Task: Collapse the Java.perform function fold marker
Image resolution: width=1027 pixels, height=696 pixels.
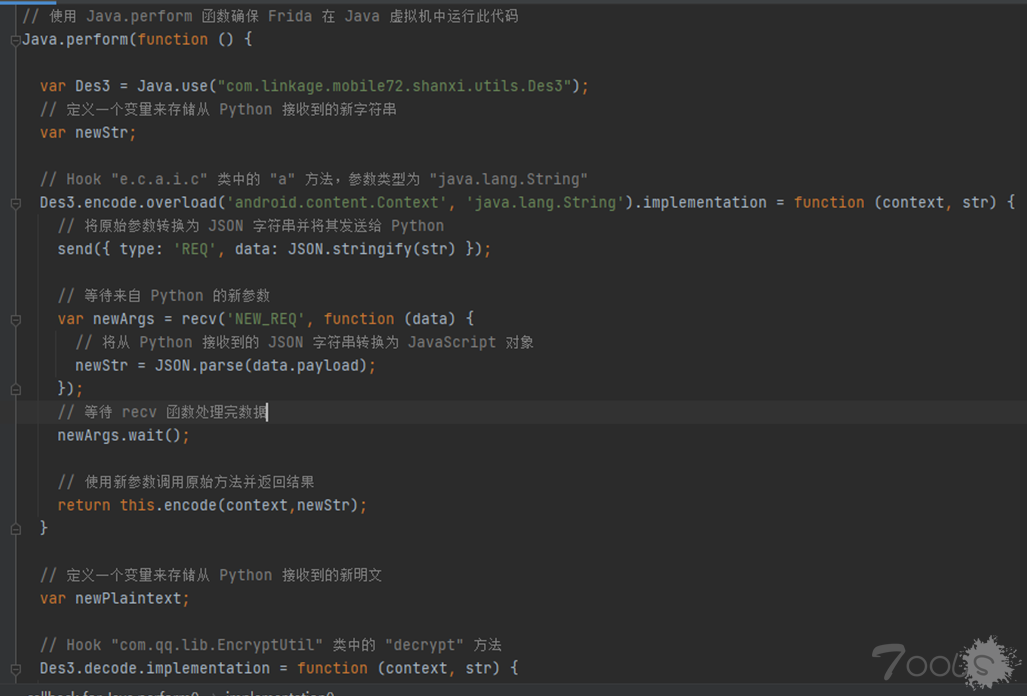Action: pos(15,40)
